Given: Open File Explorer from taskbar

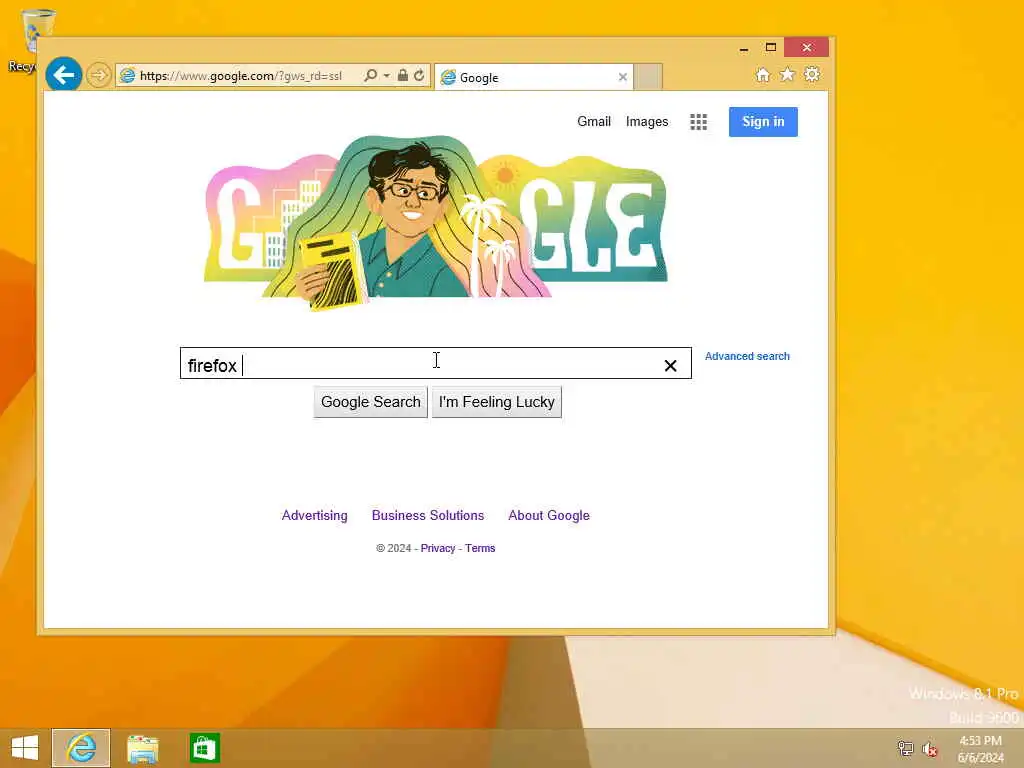Looking at the screenshot, I should click(x=142, y=748).
